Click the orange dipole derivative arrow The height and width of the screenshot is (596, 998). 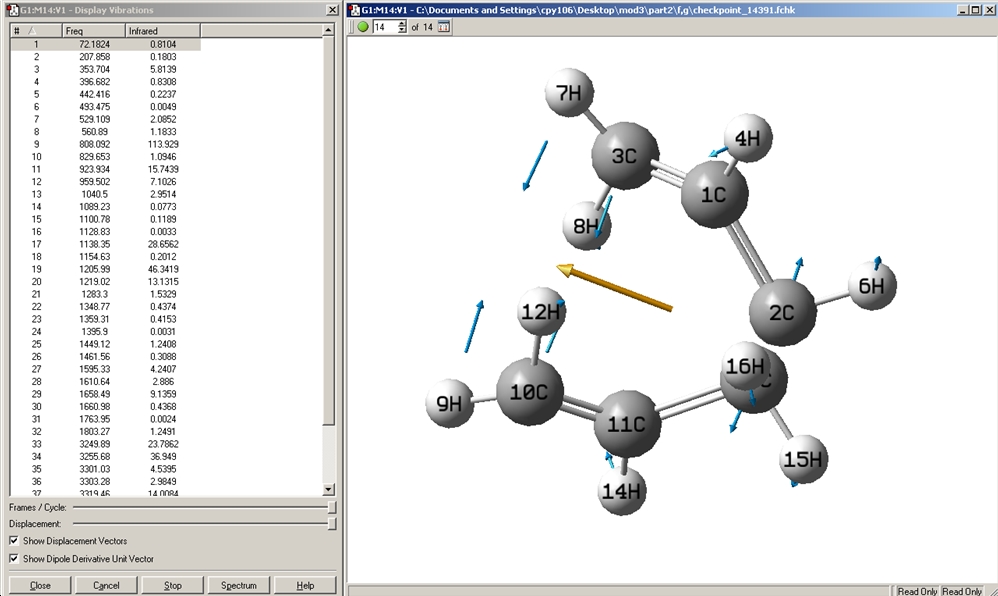point(614,288)
